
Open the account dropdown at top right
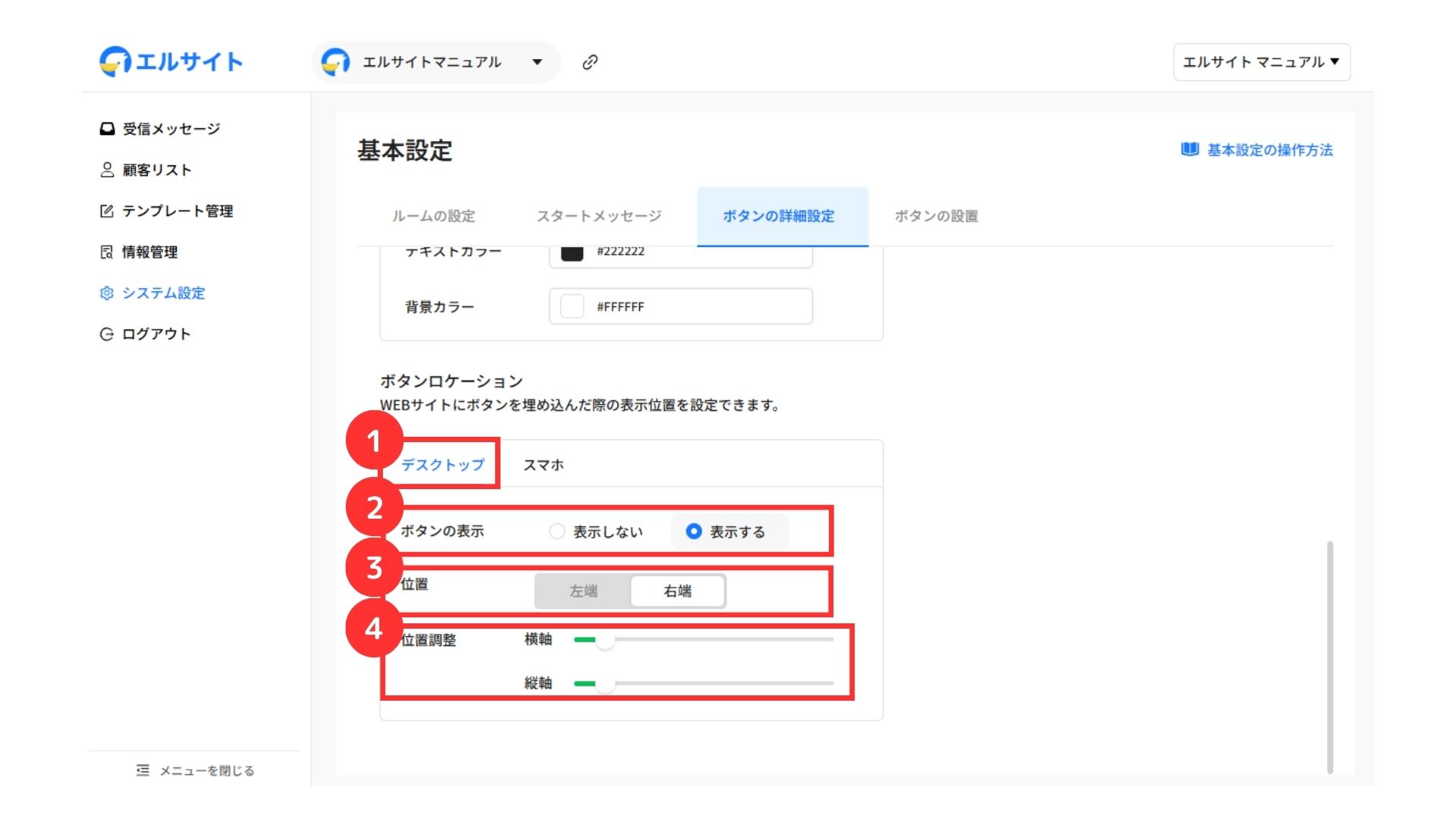point(1261,62)
